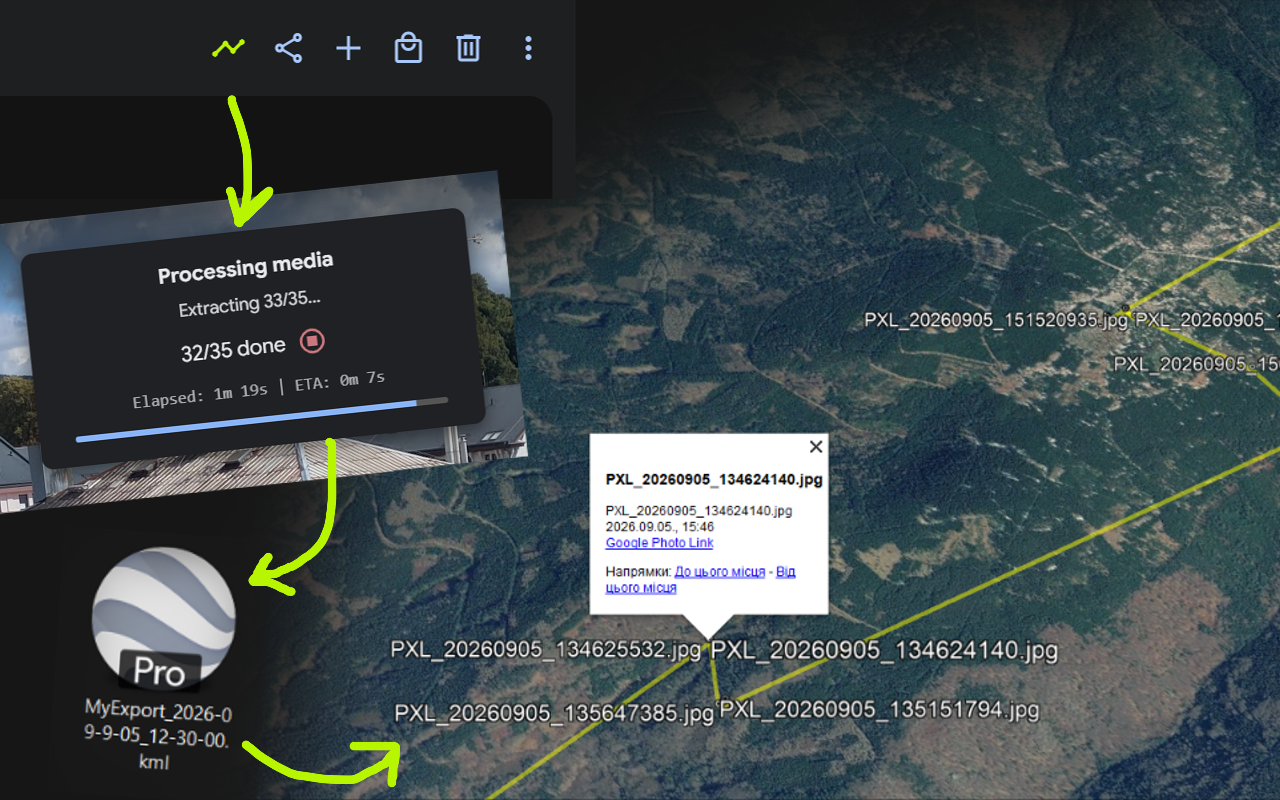This screenshot has height=800, width=1280.
Task: Click the 'Від цього місця' directions link
Action: 701,580
